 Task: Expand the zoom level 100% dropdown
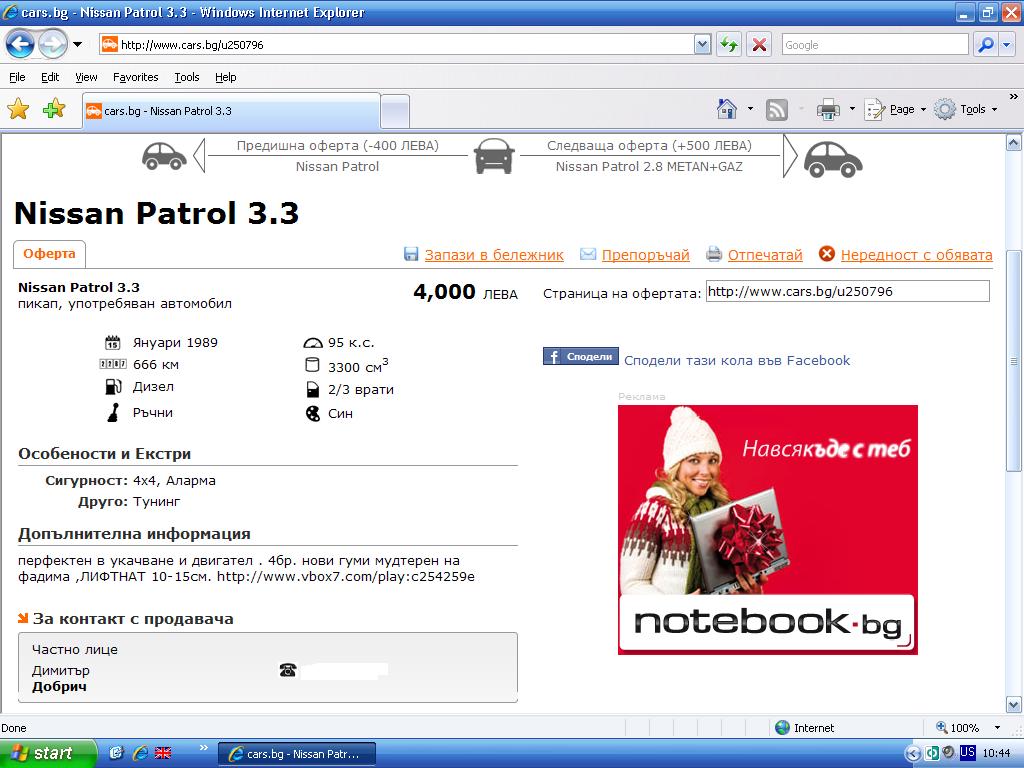pyautogui.click(x=997, y=728)
